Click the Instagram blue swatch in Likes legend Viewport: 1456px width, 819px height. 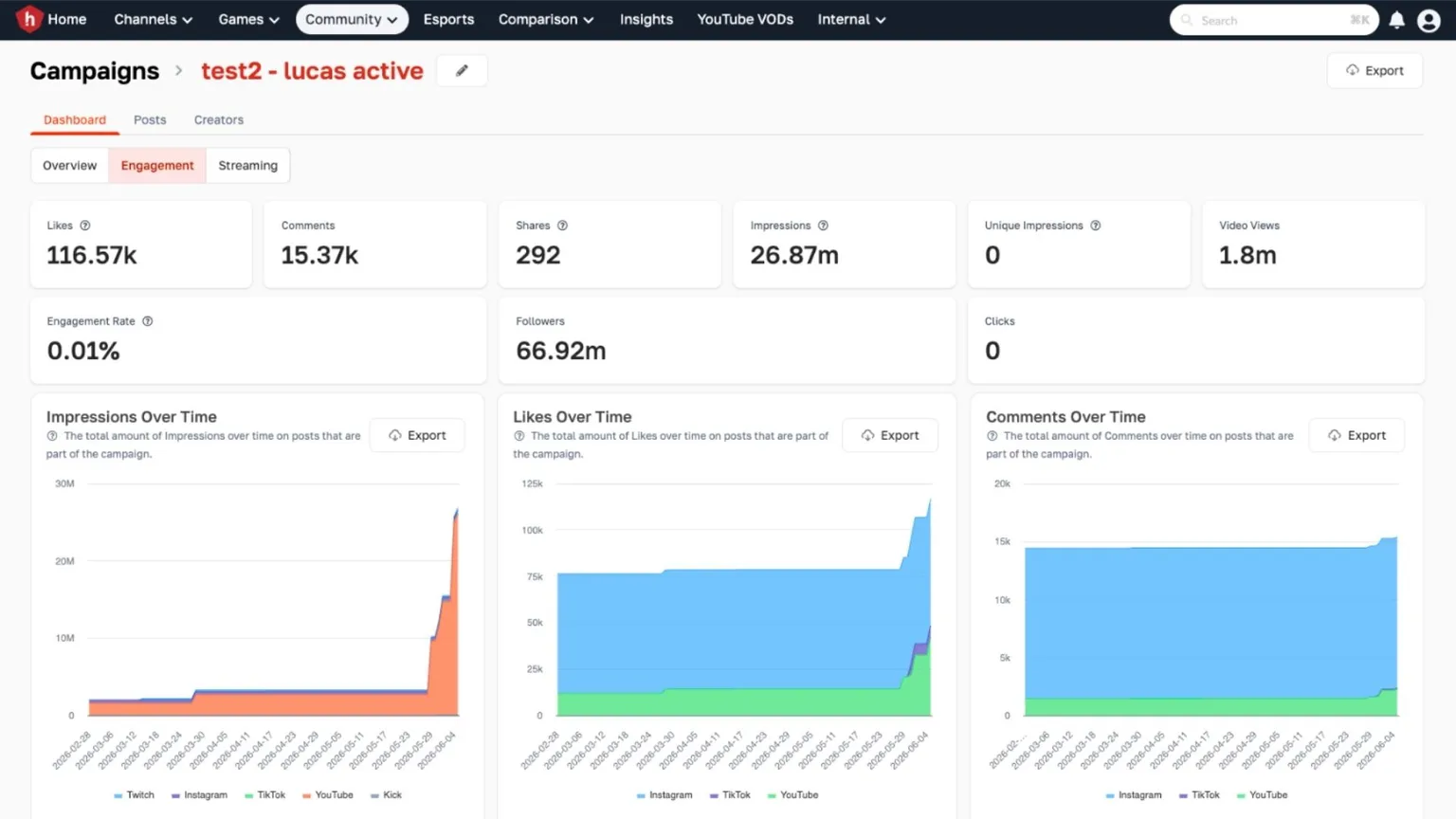(641, 795)
